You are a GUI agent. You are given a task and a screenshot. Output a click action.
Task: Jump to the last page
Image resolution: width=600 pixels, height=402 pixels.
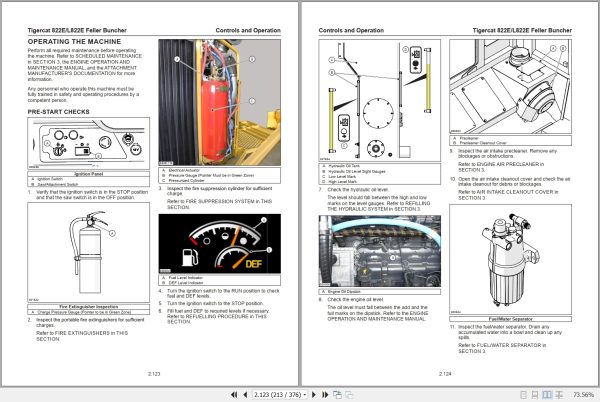[325, 394]
